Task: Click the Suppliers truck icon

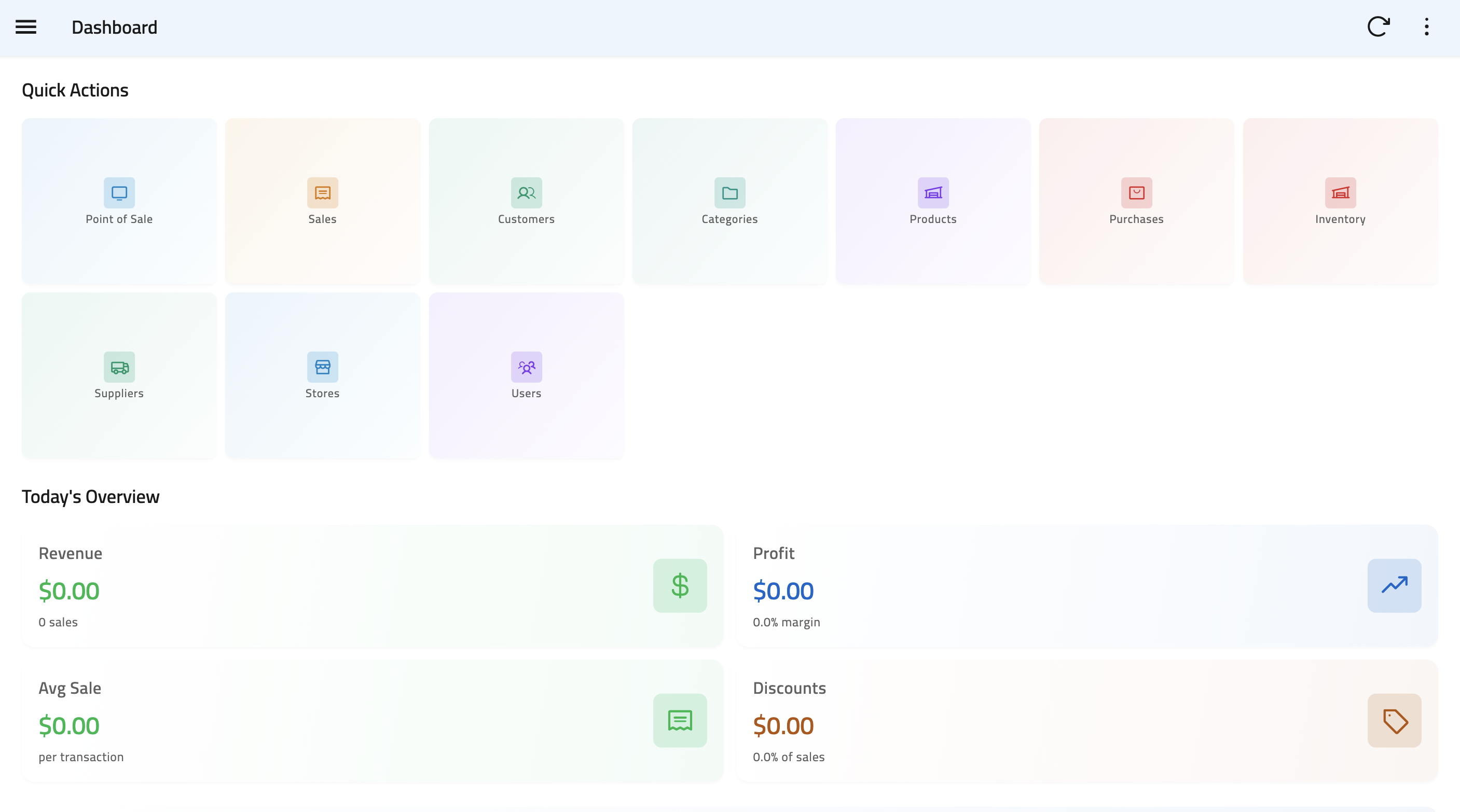Action: [x=119, y=367]
